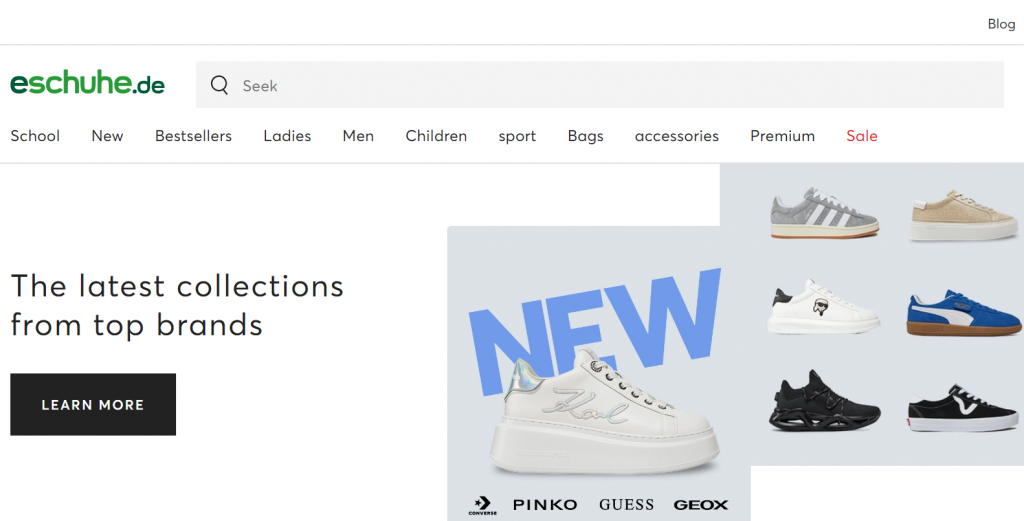Screen dimensions: 1024x521
Task: Go to the Sale section
Action: pyautogui.click(x=861, y=136)
